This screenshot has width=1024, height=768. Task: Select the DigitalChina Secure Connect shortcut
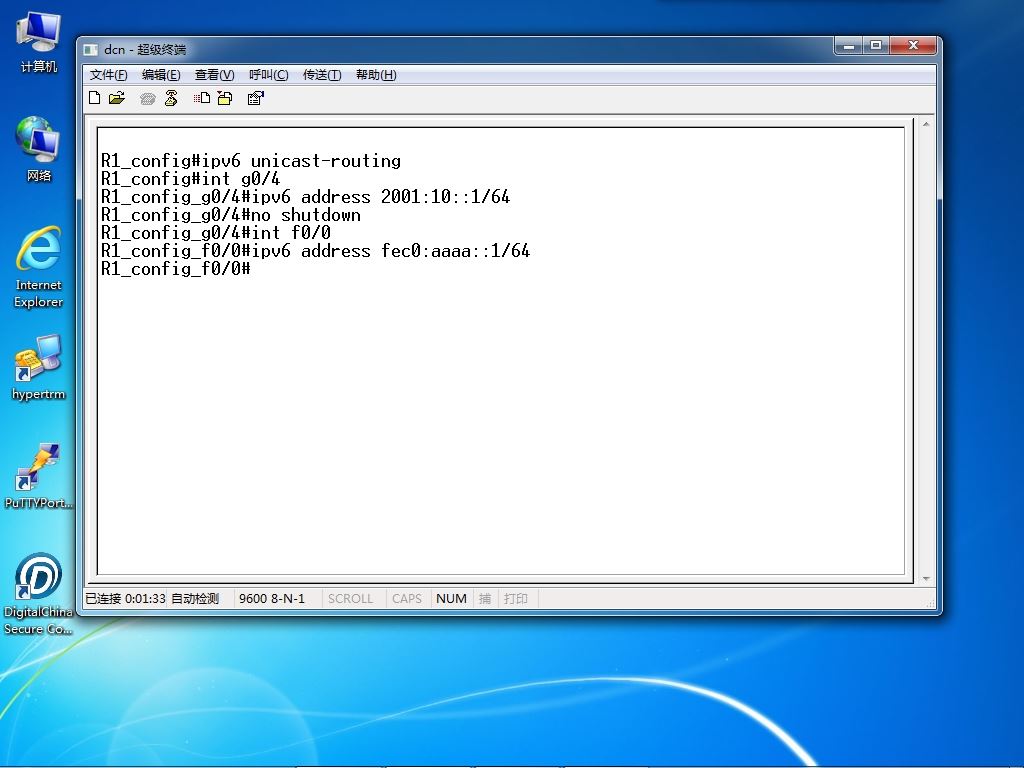click(x=39, y=593)
